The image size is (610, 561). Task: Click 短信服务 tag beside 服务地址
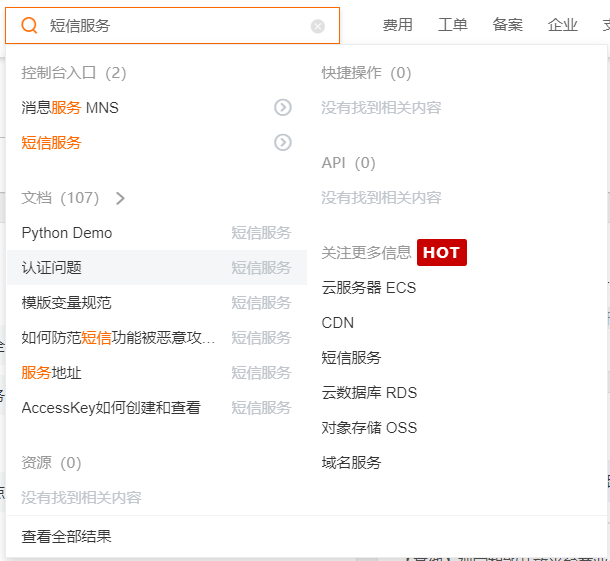click(261, 373)
